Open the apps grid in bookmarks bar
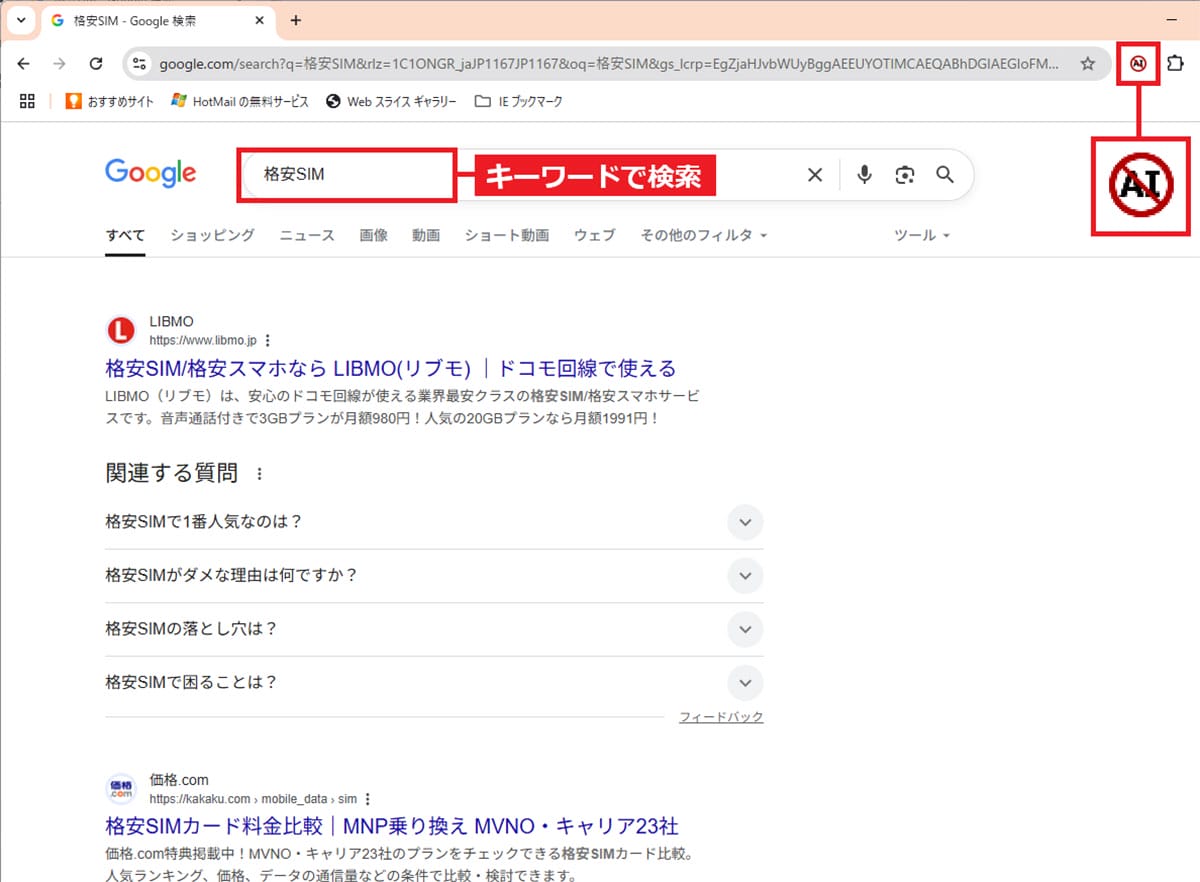The height and width of the screenshot is (882, 1200). 27,101
